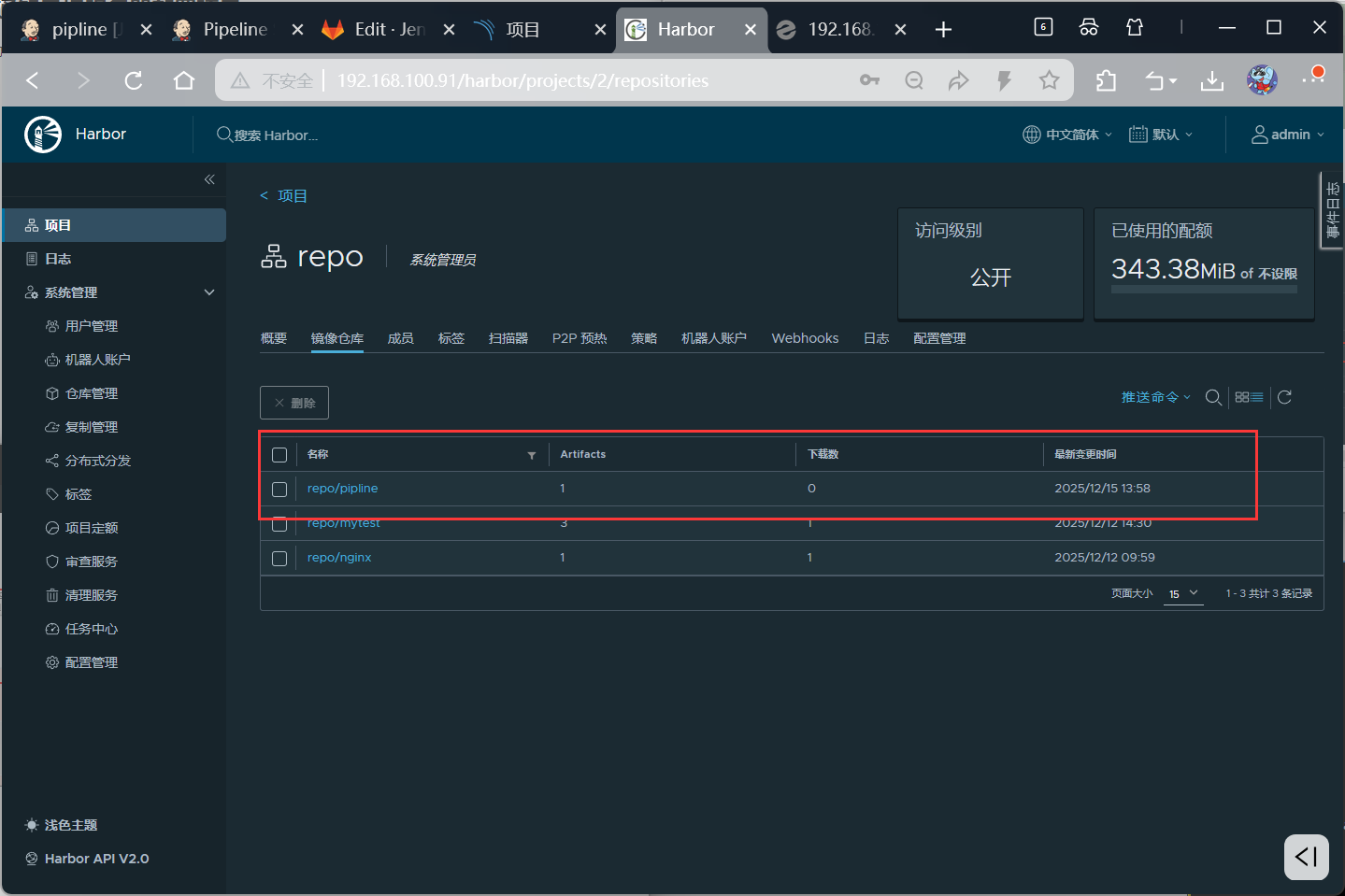Screen dimensions: 1345x896
Task: Click the saved password key icon
Action: tap(870, 80)
